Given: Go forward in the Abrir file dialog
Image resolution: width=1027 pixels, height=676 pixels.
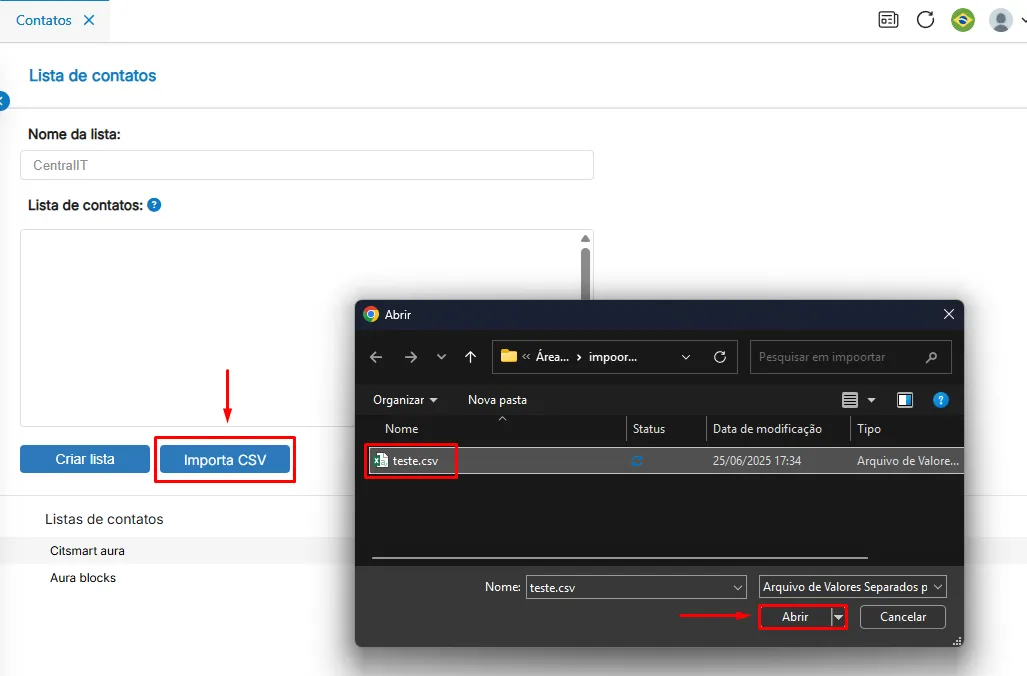Looking at the screenshot, I should point(411,357).
